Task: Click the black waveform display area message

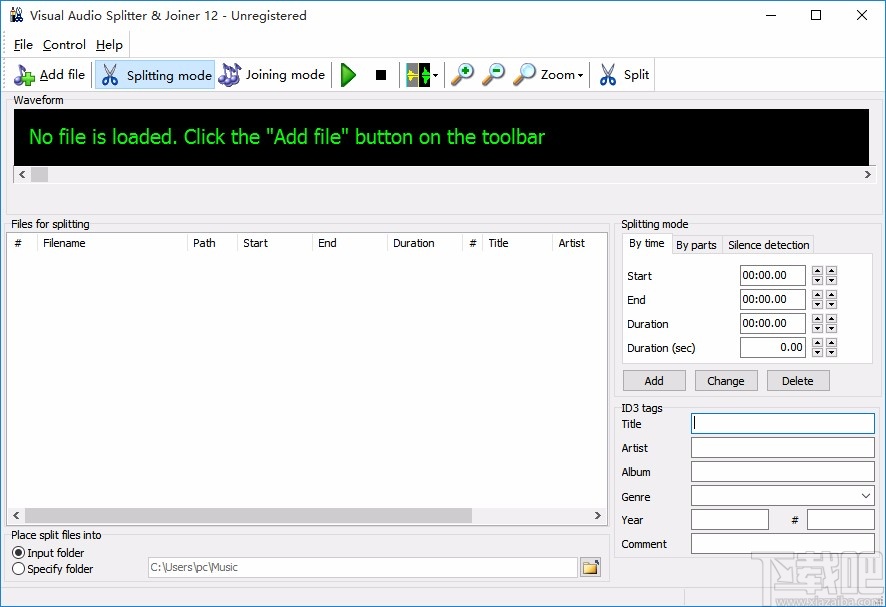Action: (286, 137)
